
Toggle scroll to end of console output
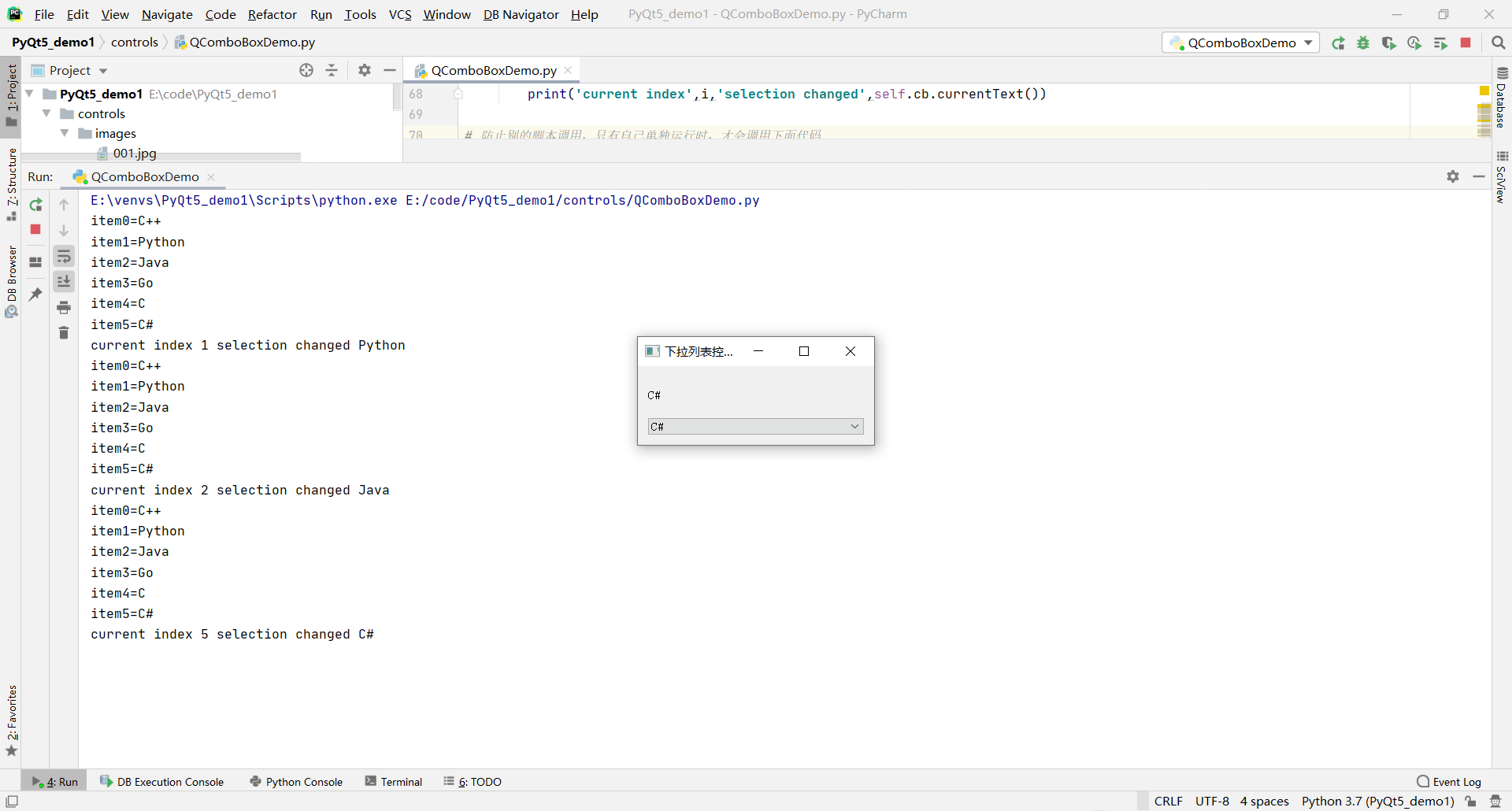[64, 281]
